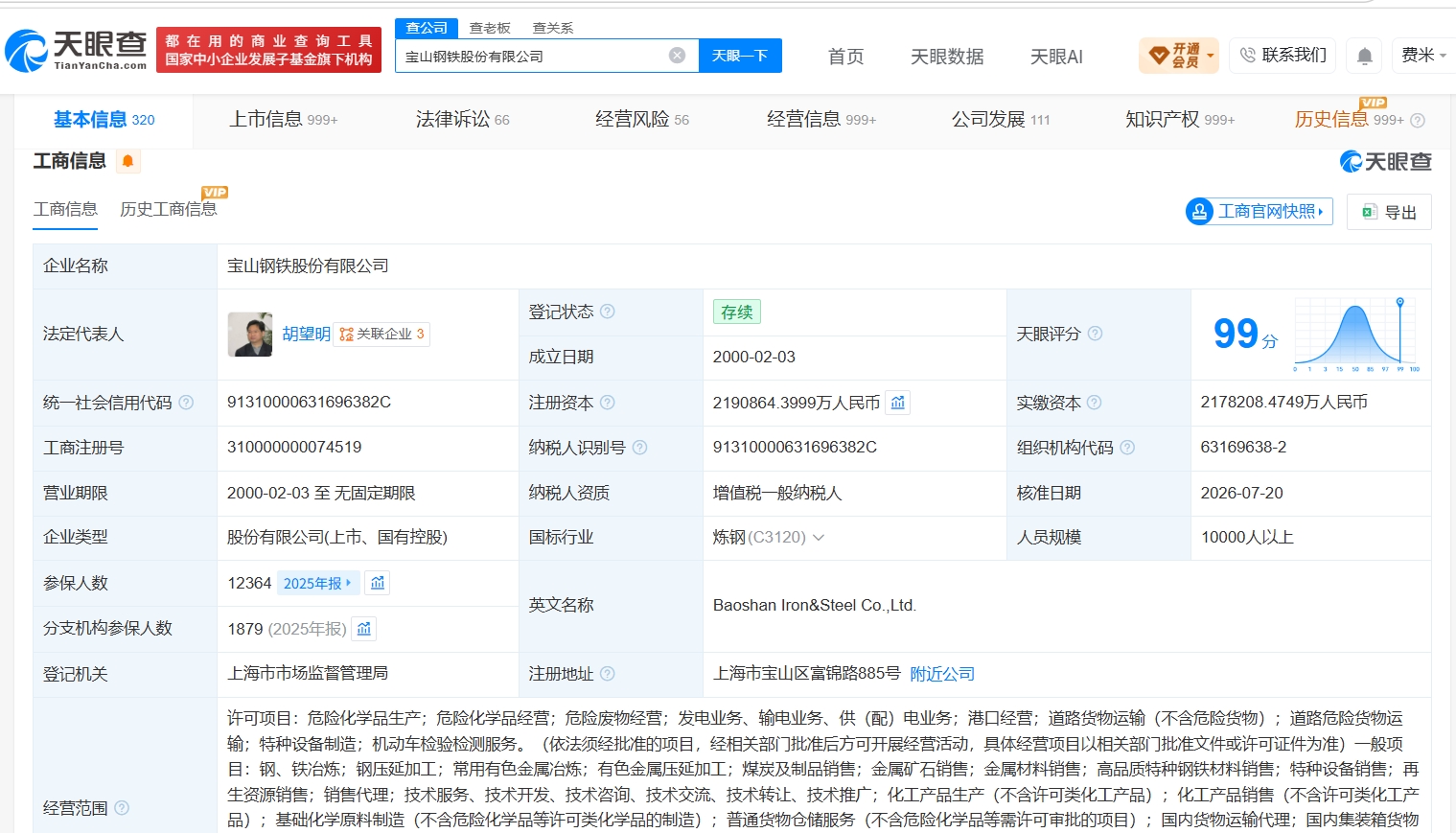Viewport: 1456px width, 833px height.
Task: Click the 天眼一下 search button
Action: point(740,56)
